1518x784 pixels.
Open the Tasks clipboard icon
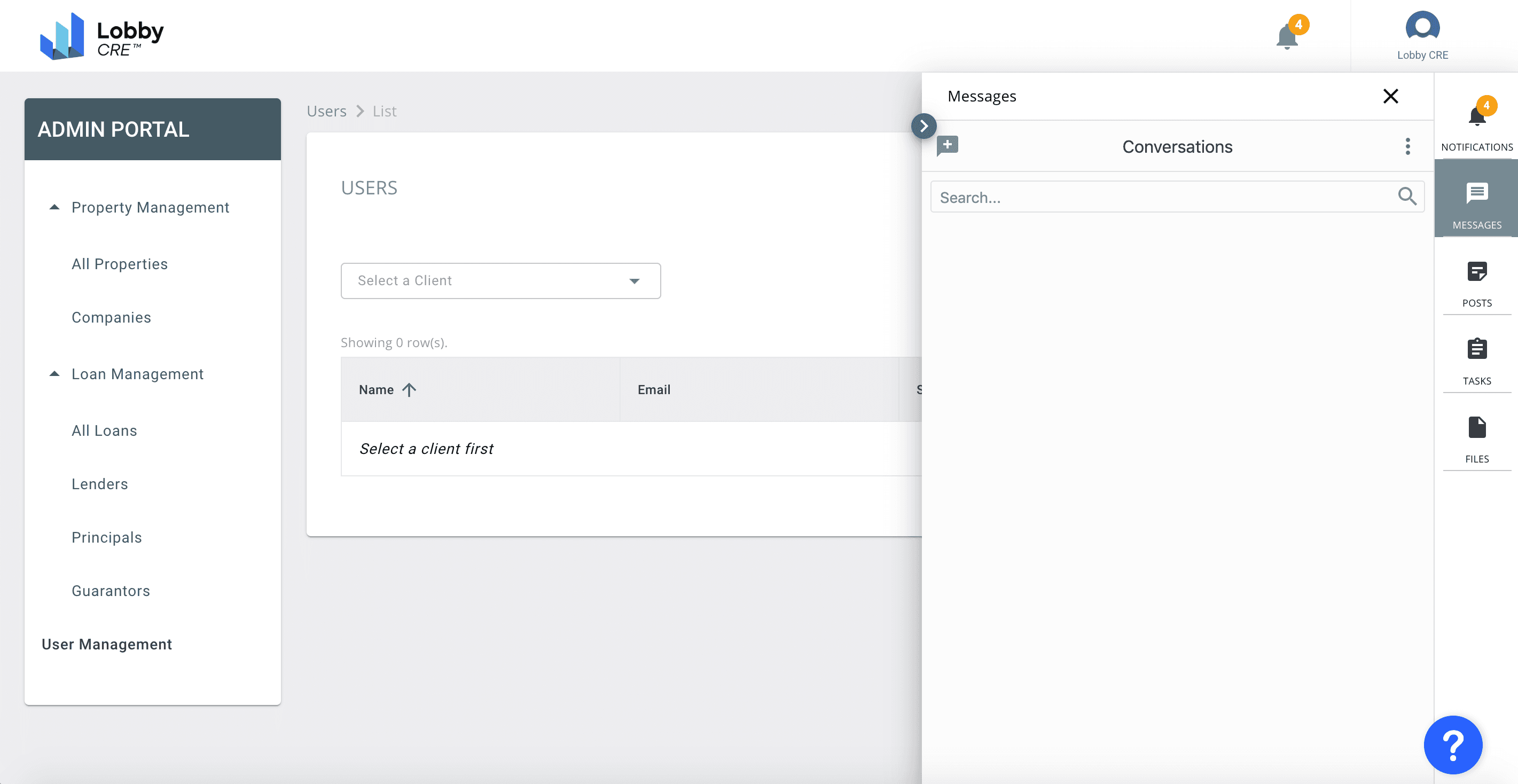coord(1476,350)
